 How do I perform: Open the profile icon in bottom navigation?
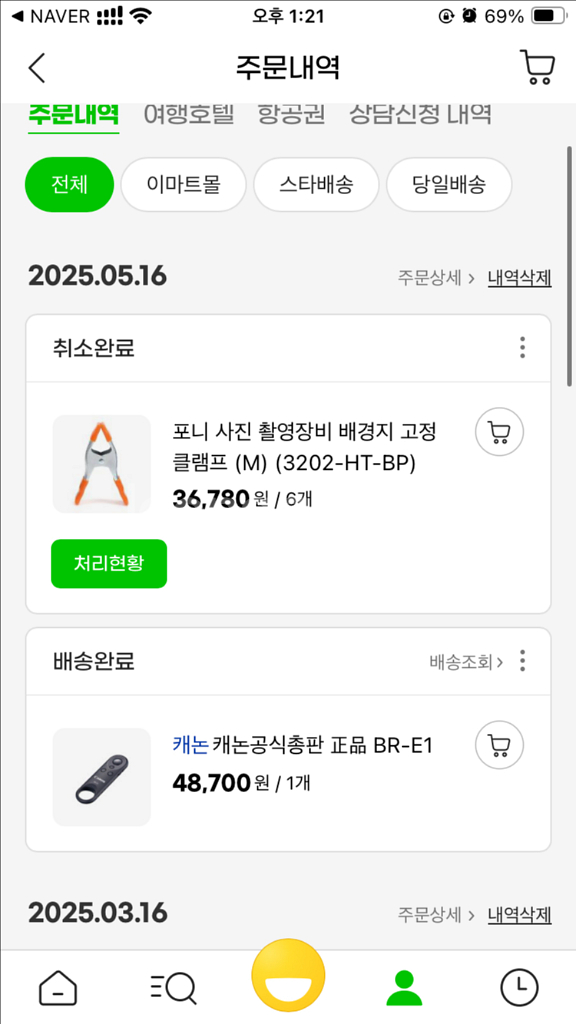[x=403, y=986]
